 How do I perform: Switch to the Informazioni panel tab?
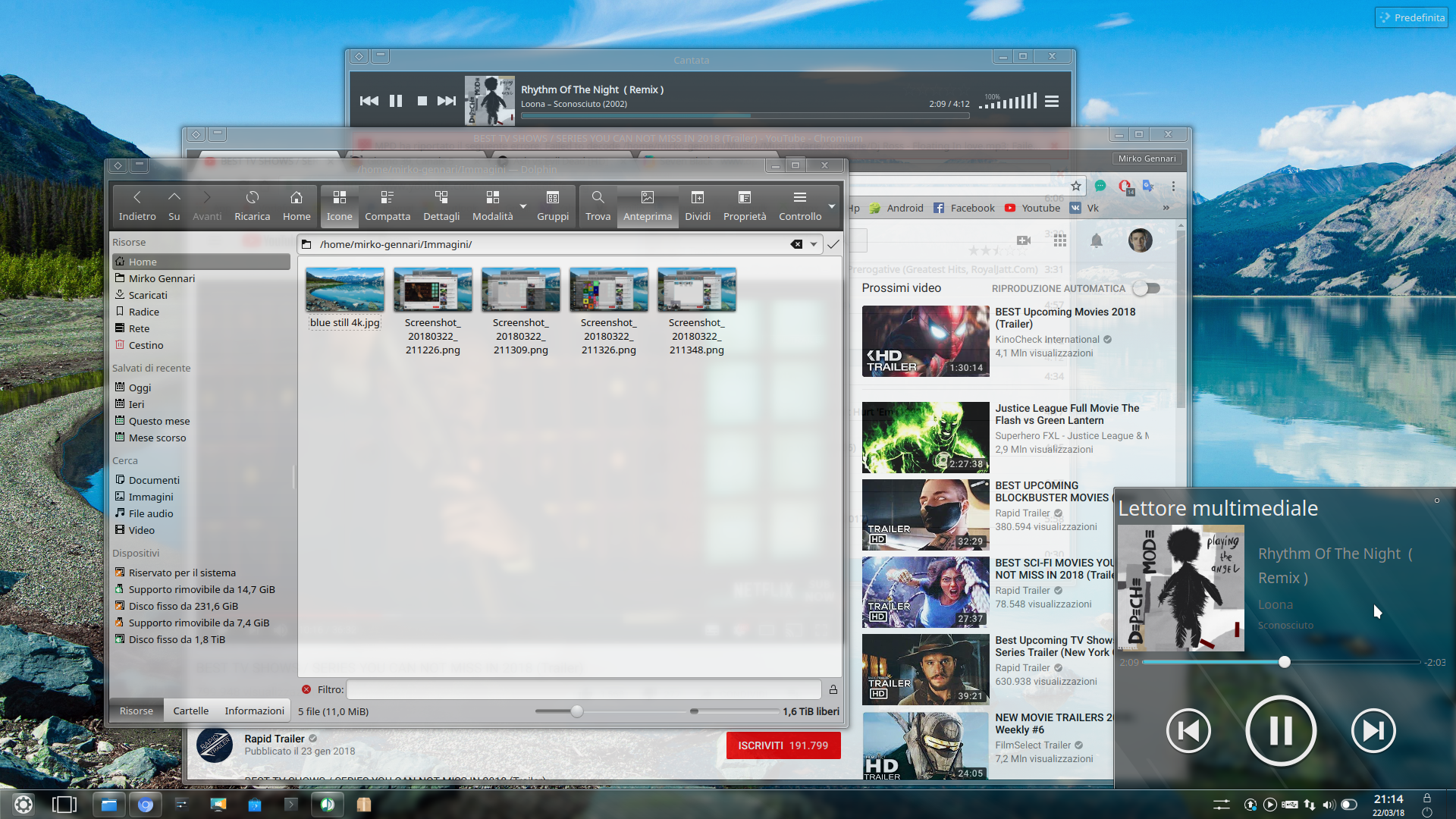tap(254, 711)
